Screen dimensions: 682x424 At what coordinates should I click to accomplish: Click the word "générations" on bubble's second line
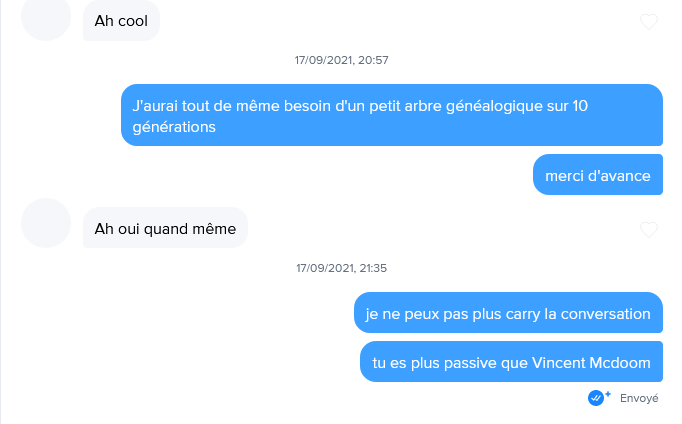tap(174, 127)
